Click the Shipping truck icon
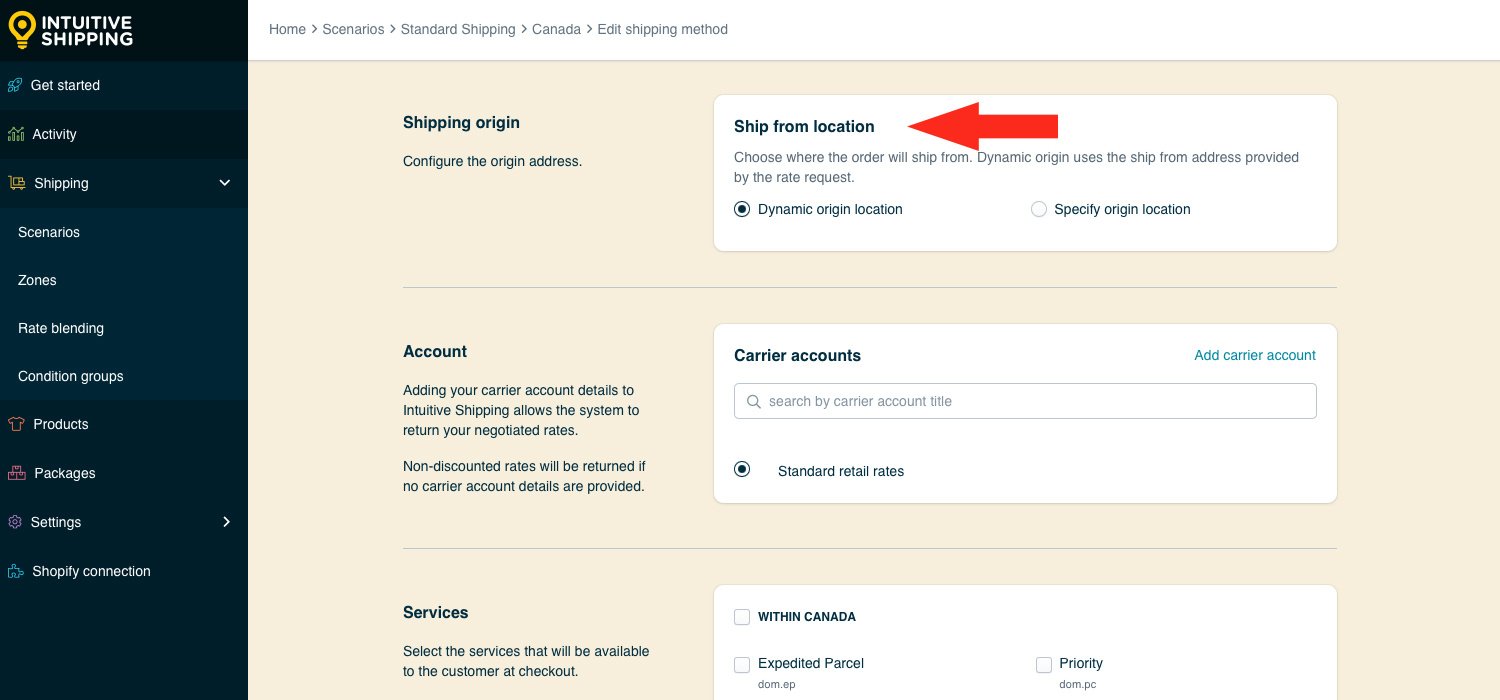Viewport: 1500px width, 700px height. tap(17, 183)
